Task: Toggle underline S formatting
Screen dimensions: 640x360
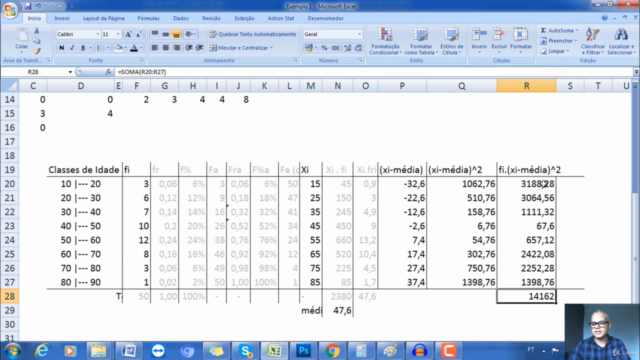Action: [x=83, y=48]
